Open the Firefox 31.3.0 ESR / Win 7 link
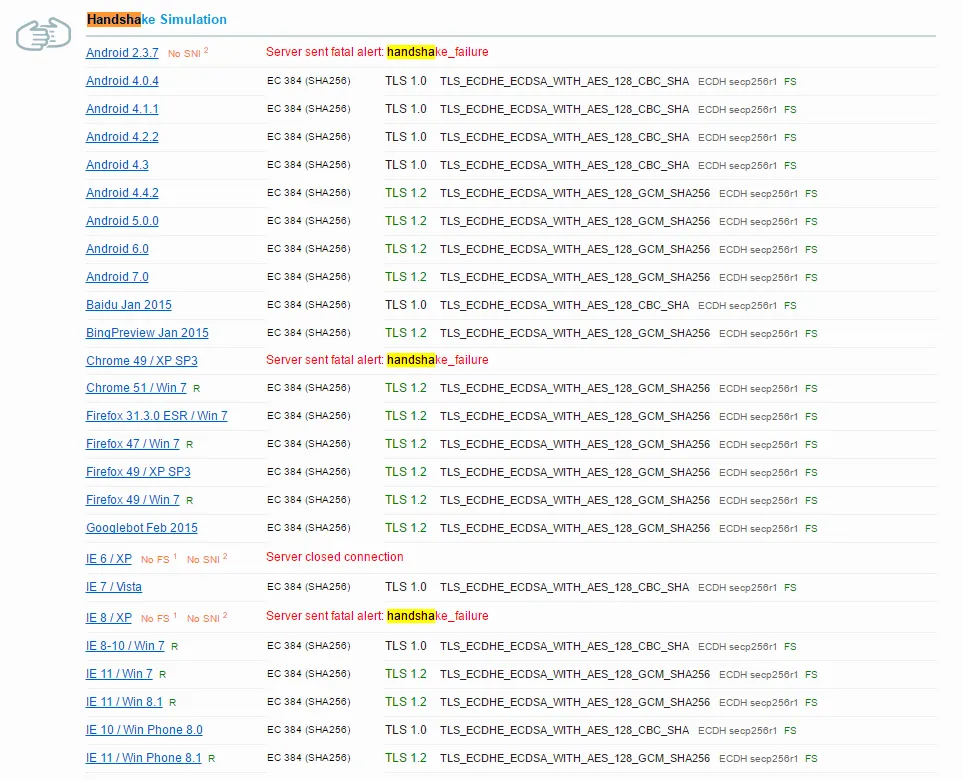Image resolution: width=963 pixels, height=781 pixels. click(x=157, y=416)
